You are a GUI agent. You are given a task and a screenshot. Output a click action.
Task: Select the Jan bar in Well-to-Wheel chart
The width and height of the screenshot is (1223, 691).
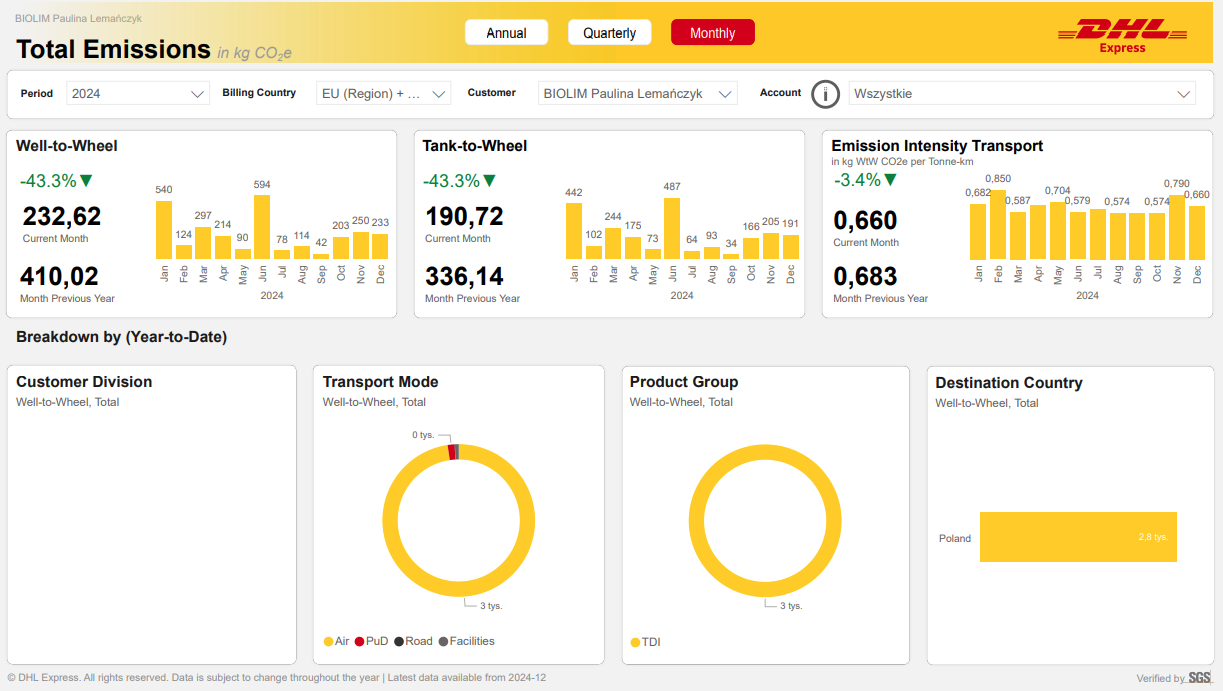point(164,230)
